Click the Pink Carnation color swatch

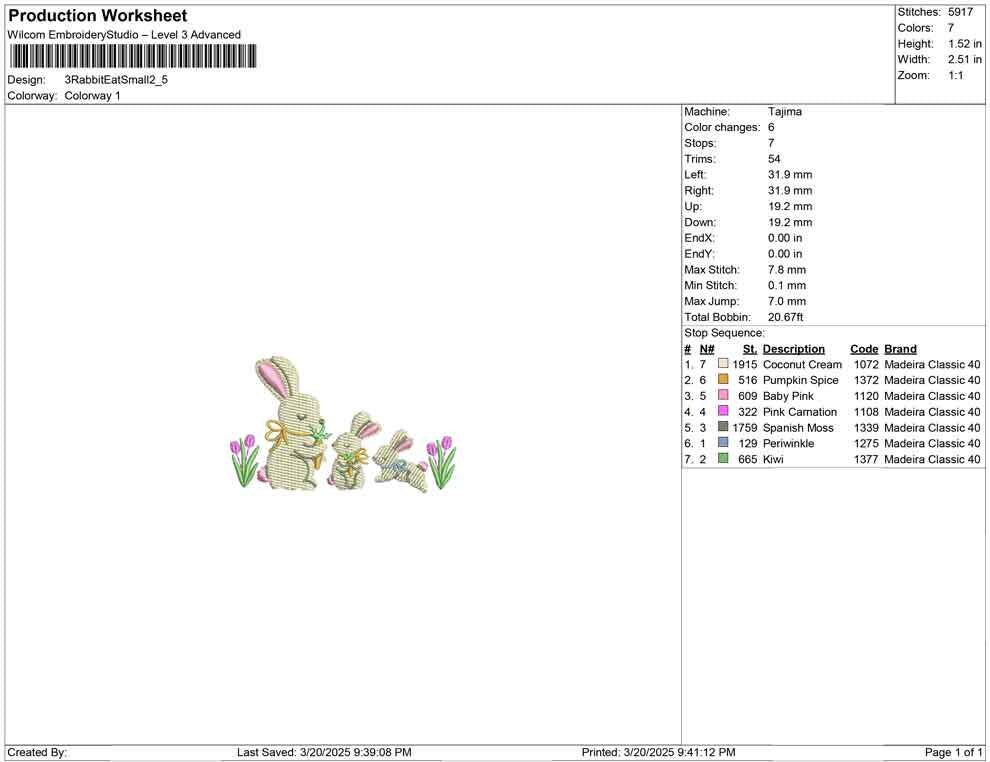point(721,412)
